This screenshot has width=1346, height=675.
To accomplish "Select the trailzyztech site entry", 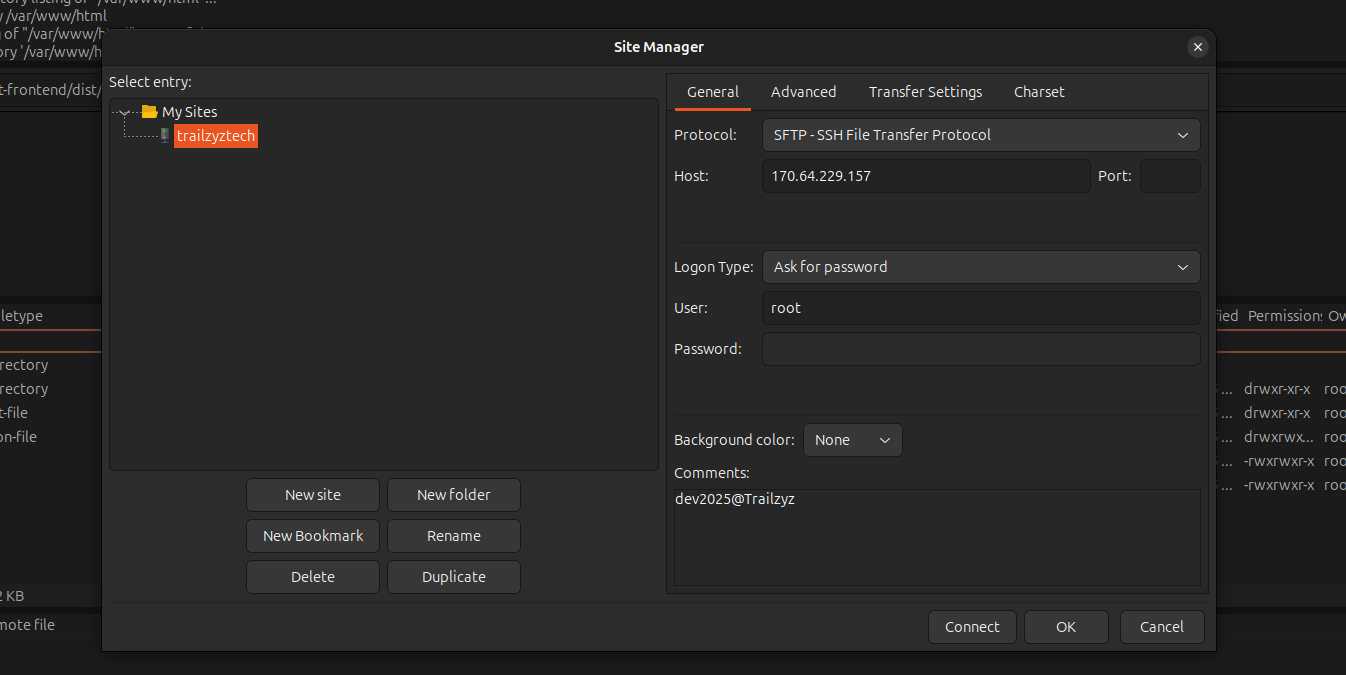I will [x=216, y=136].
